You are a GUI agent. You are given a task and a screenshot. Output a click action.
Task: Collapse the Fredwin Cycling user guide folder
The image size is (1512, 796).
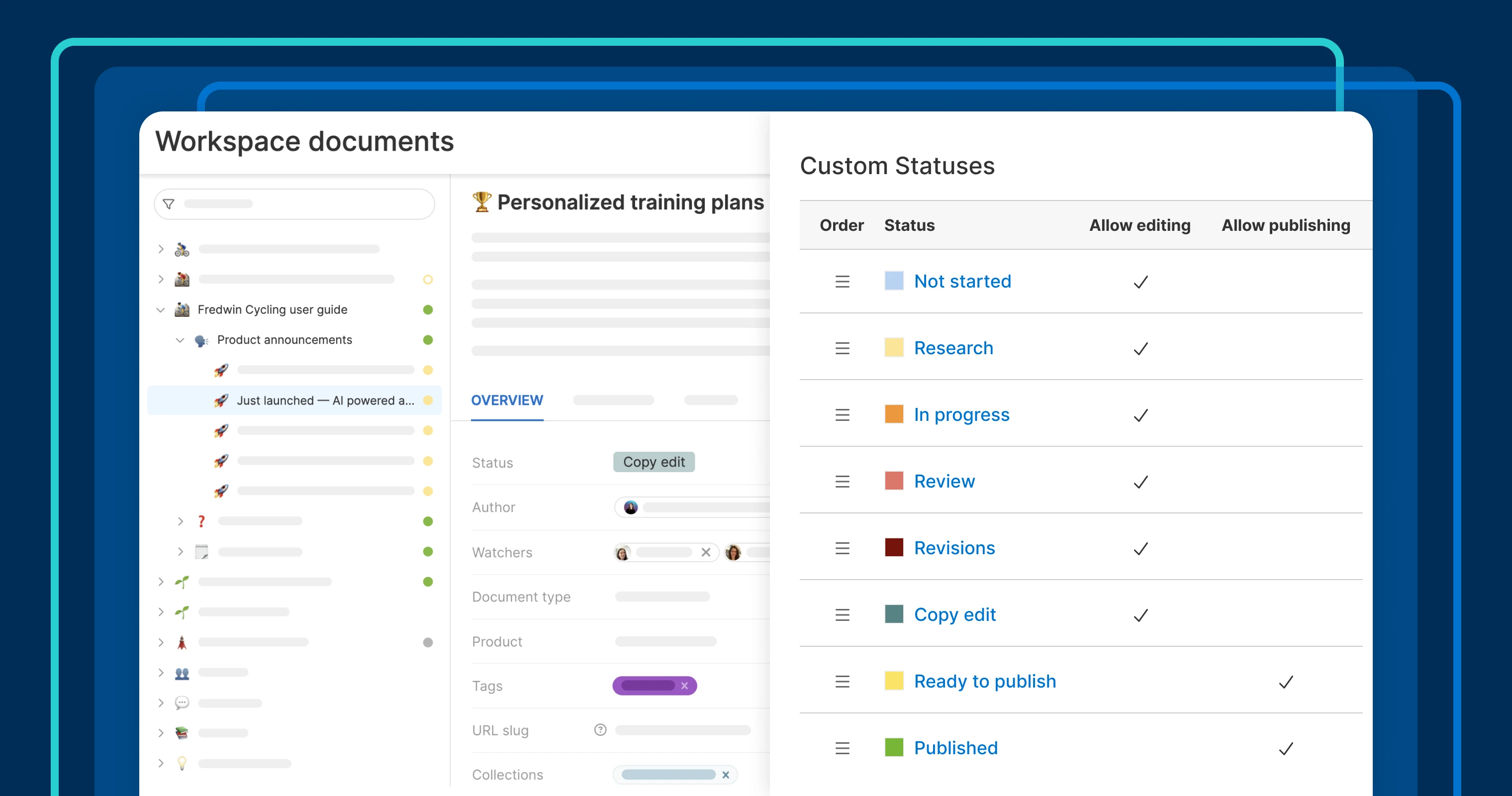[x=160, y=309]
